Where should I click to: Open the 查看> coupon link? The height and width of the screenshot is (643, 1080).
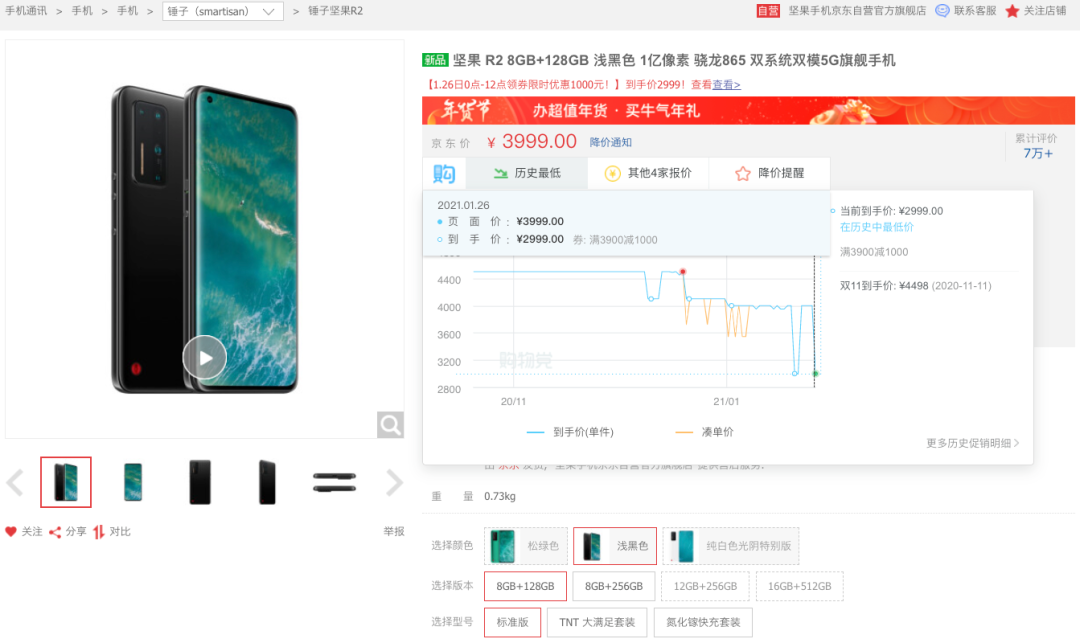click(x=727, y=85)
